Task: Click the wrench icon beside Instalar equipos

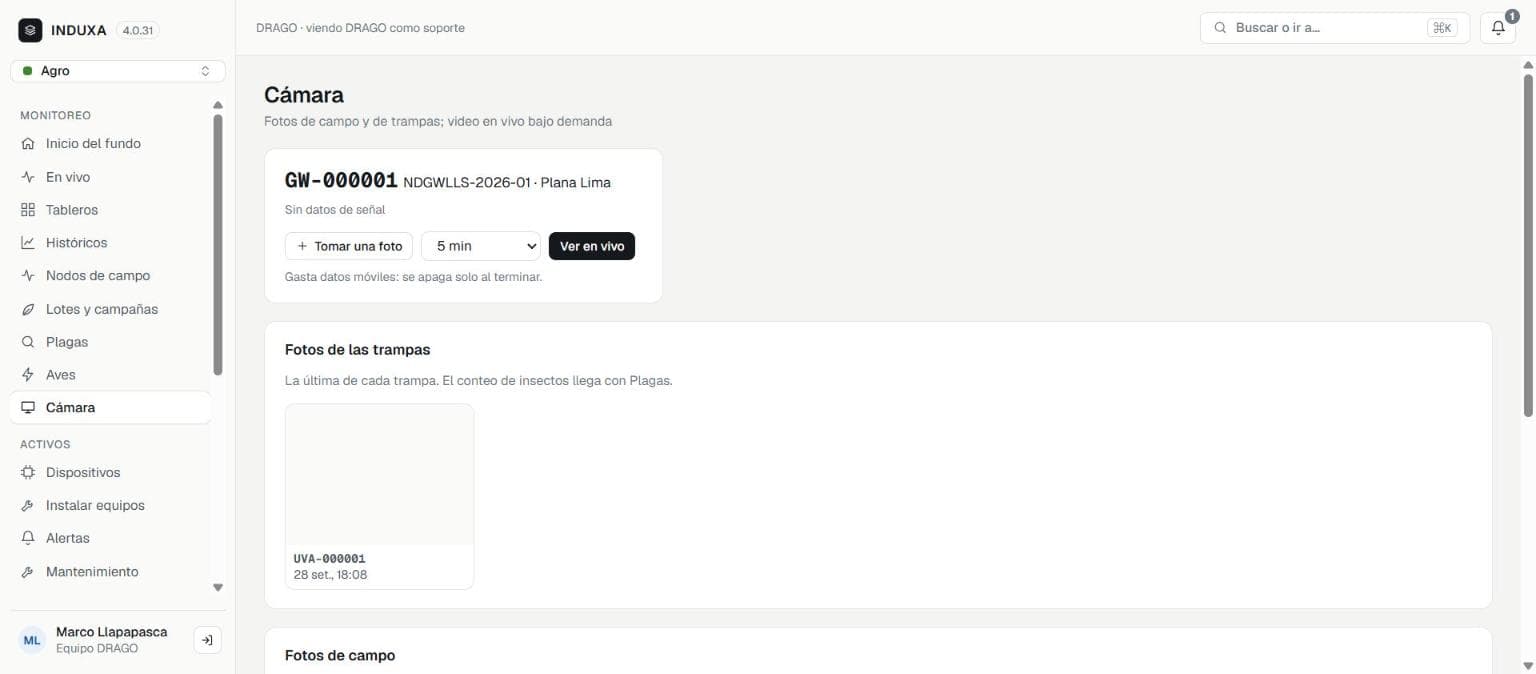Action: click(28, 506)
